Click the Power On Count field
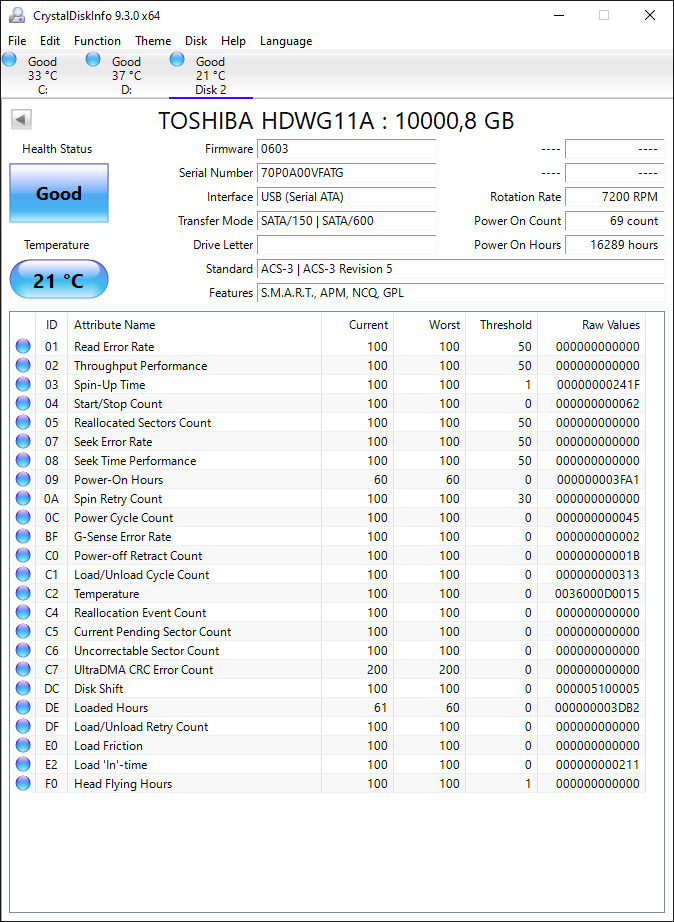674x922 pixels. point(615,221)
